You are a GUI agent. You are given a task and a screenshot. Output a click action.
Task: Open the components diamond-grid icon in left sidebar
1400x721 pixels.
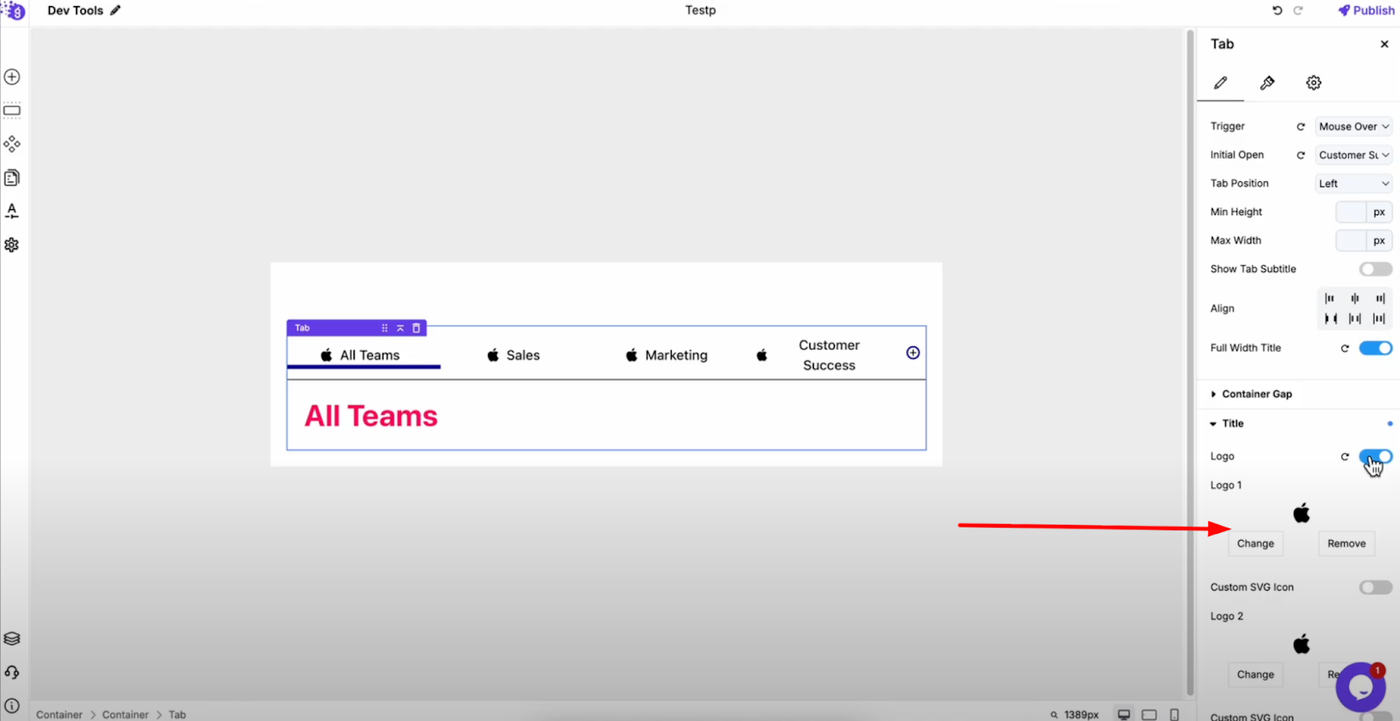click(12, 144)
